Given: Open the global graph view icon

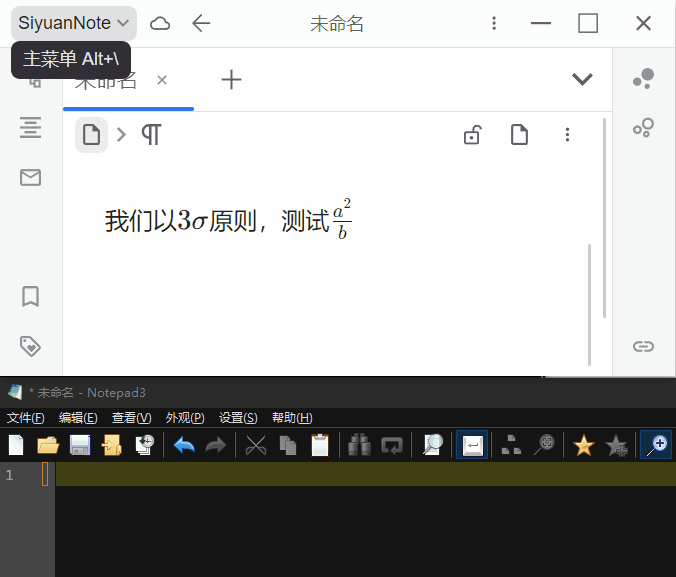Looking at the screenshot, I should (644, 78).
